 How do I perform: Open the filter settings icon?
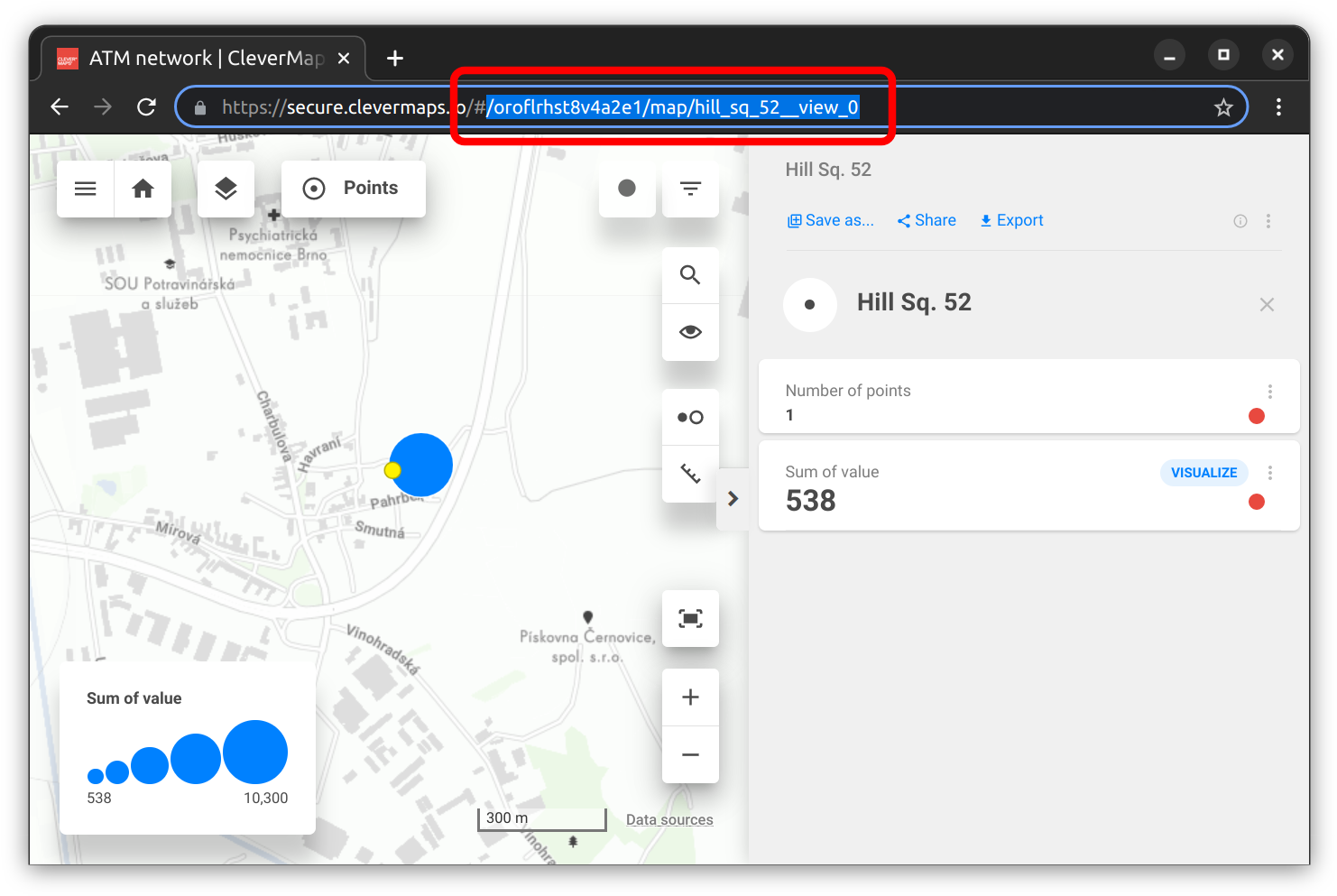click(x=690, y=189)
